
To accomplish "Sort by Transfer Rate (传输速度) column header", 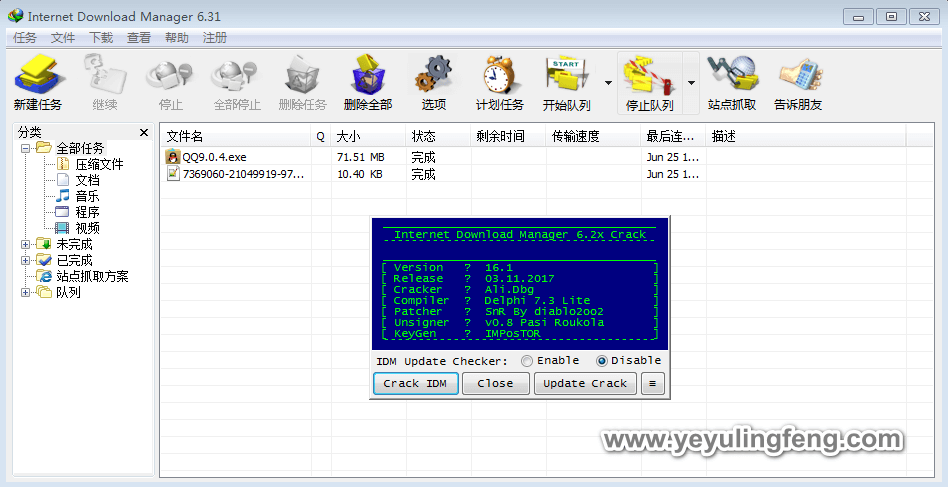I will click(x=594, y=136).
